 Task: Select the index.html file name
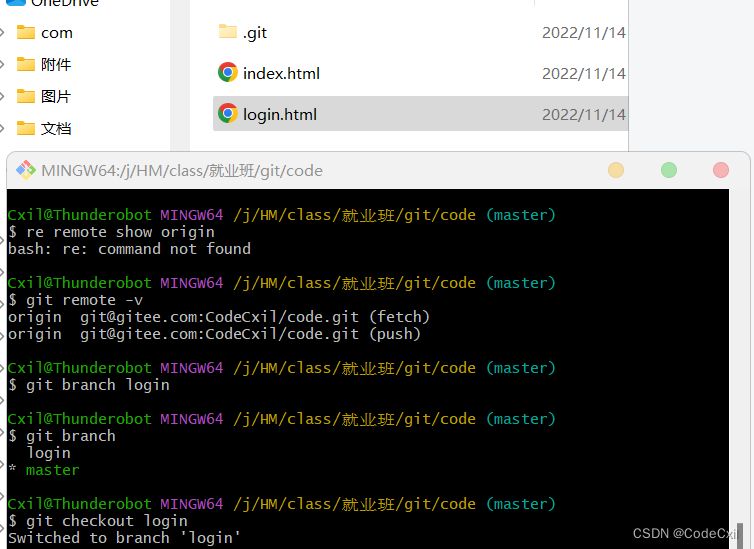[281, 74]
